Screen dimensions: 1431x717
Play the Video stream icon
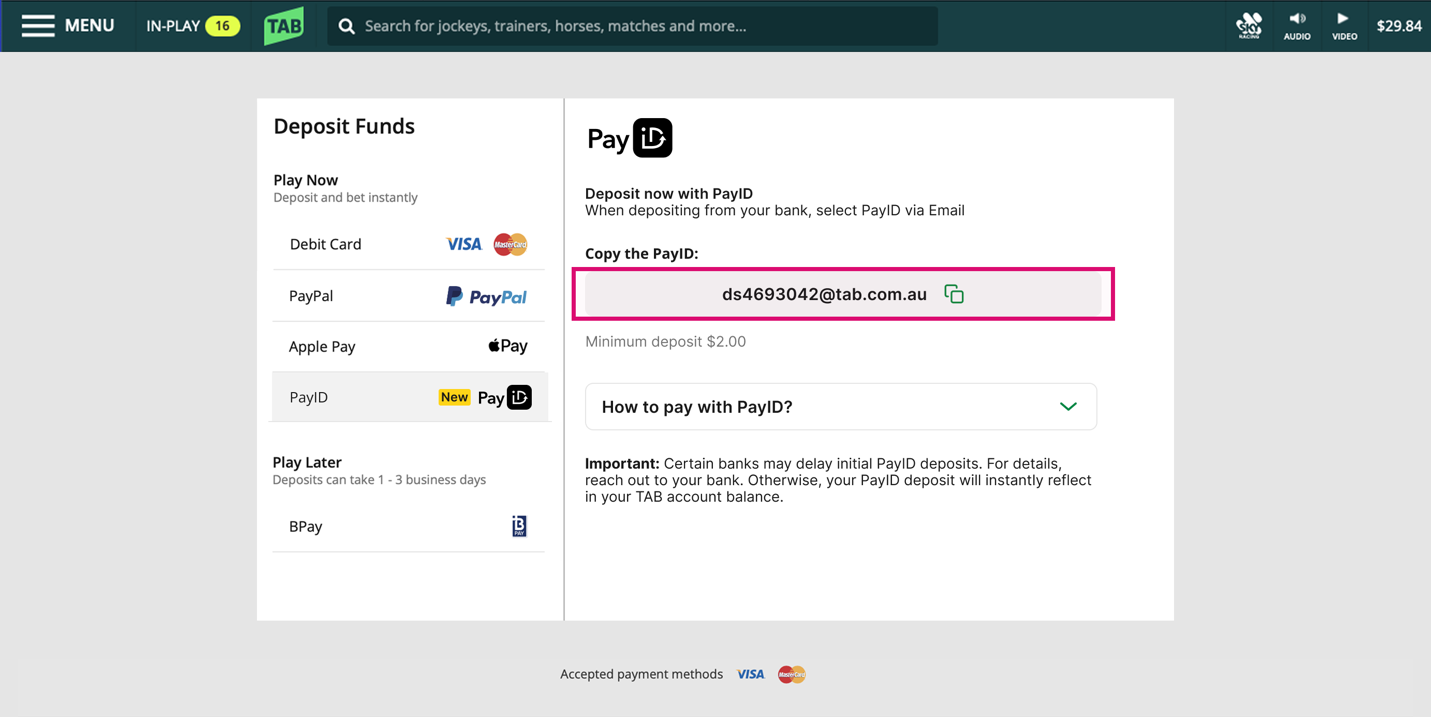1344,26
